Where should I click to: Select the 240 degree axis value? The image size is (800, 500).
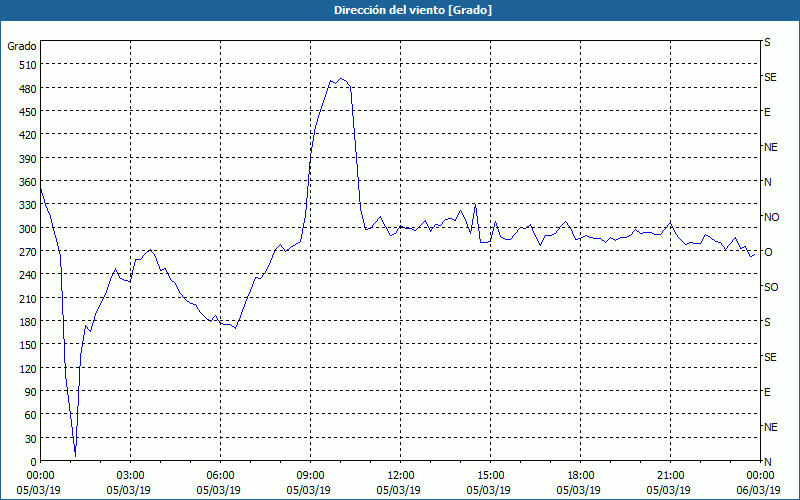28,275
